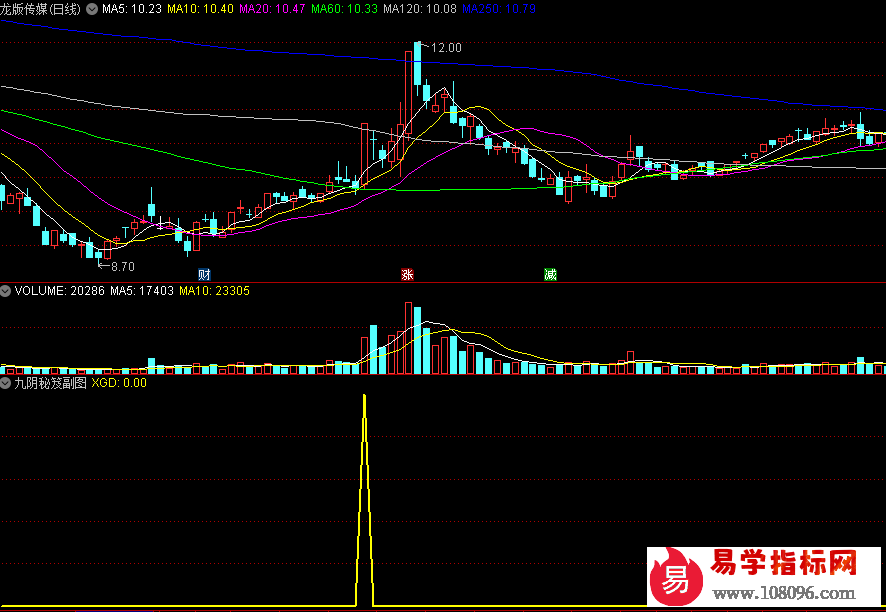Open the VOLUME panel dropdown arrow
The width and height of the screenshot is (886, 612).
click(6, 291)
